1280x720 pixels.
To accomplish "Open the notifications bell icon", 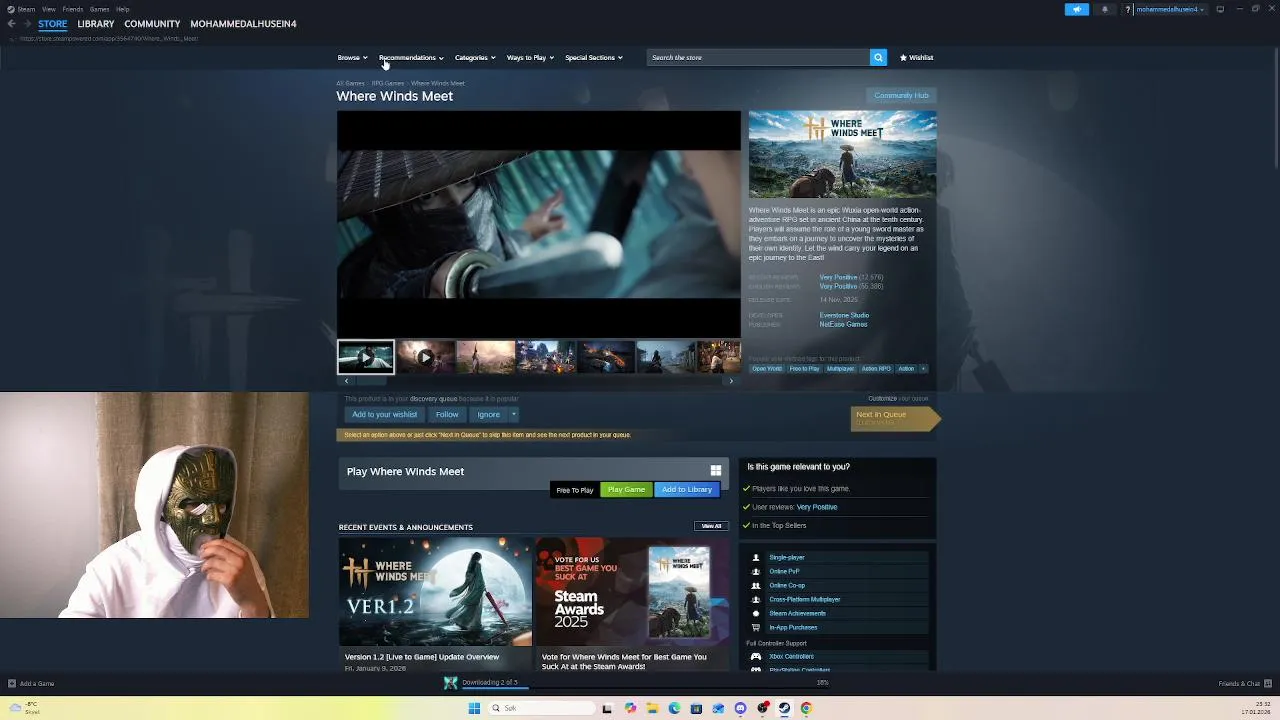I will click(x=1105, y=9).
